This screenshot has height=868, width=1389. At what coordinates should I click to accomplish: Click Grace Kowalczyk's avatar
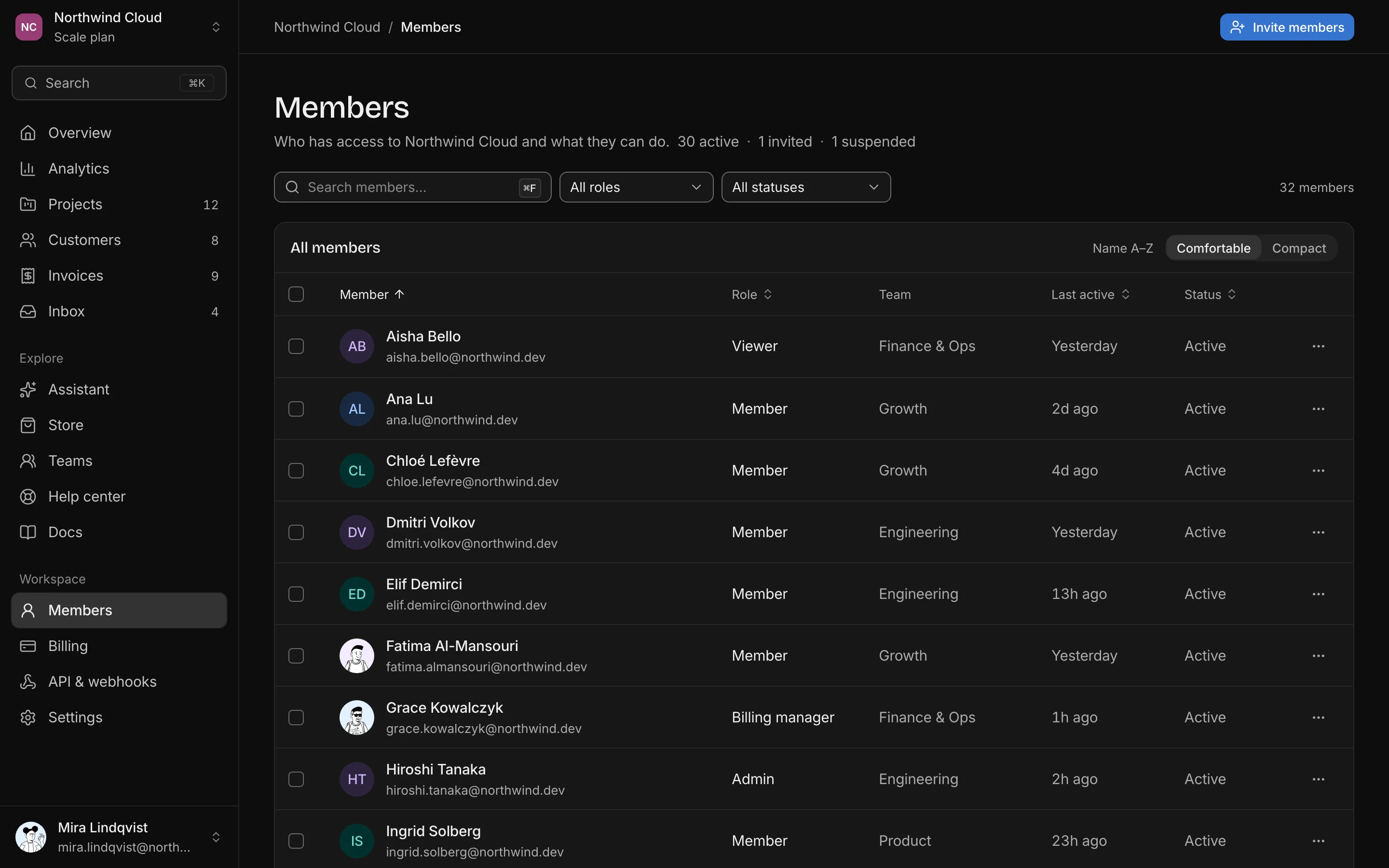click(x=357, y=718)
